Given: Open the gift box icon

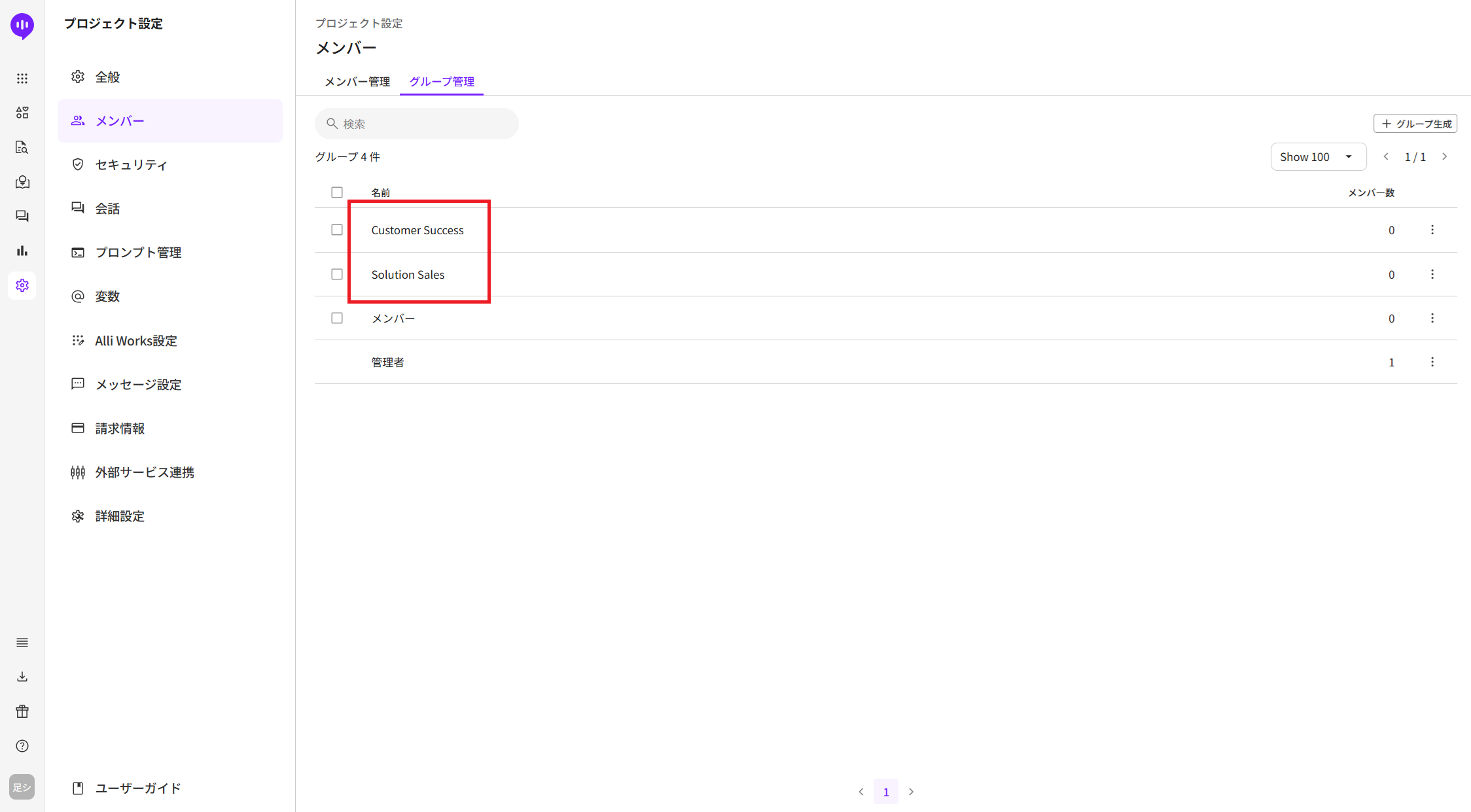Looking at the screenshot, I should tap(22, 711).
